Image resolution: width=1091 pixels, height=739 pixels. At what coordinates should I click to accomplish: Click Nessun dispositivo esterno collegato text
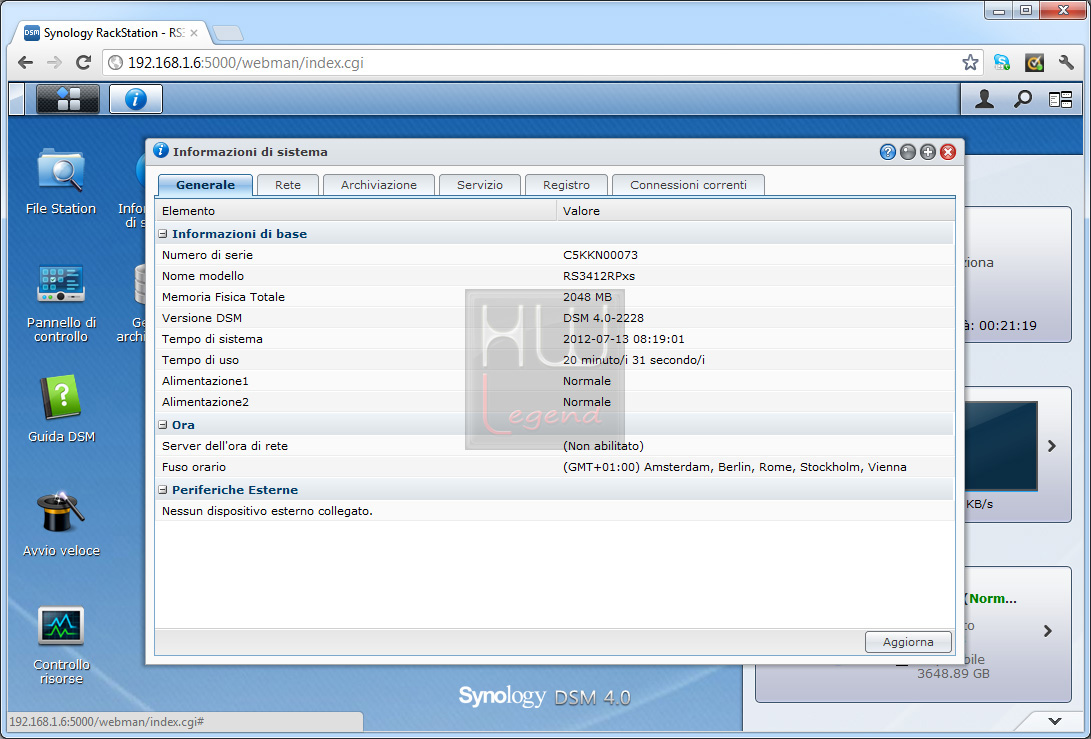click(x=267, y=511)
